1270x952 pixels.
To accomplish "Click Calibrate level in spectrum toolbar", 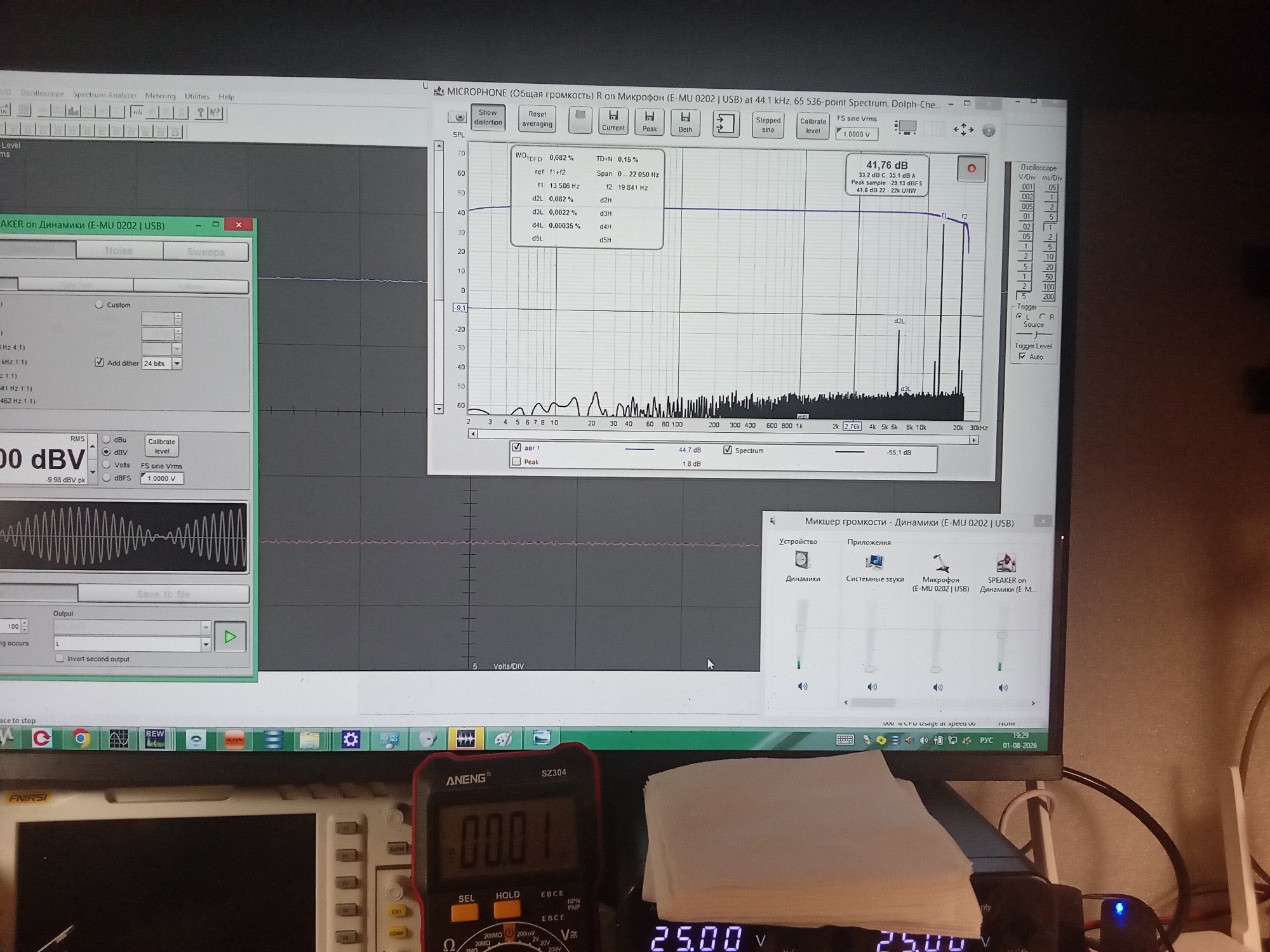I will click(x=813, y=126).
